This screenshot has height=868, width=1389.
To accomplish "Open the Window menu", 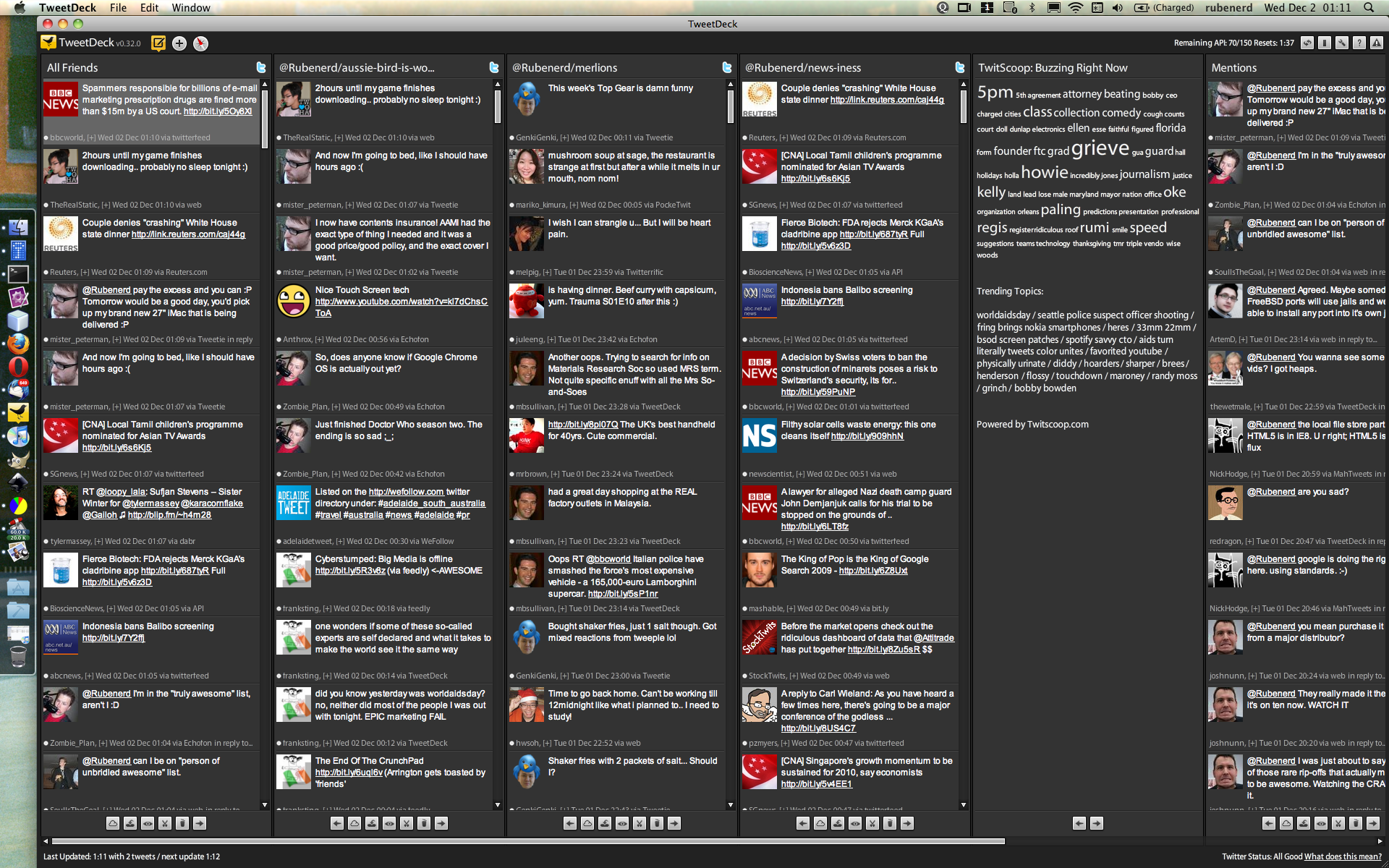I will pos(190,8).
